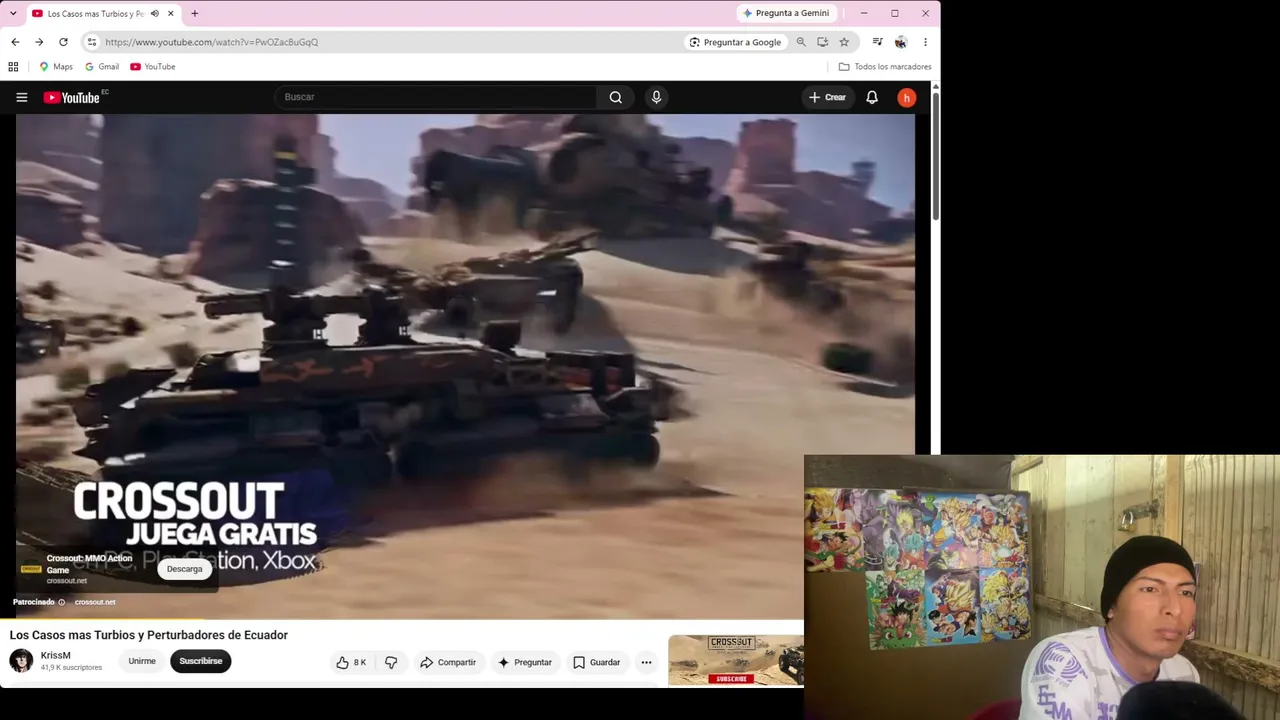Expand the tab search dropdown arrow
The width and height of the screenshot is (1280, 720).
12,14
